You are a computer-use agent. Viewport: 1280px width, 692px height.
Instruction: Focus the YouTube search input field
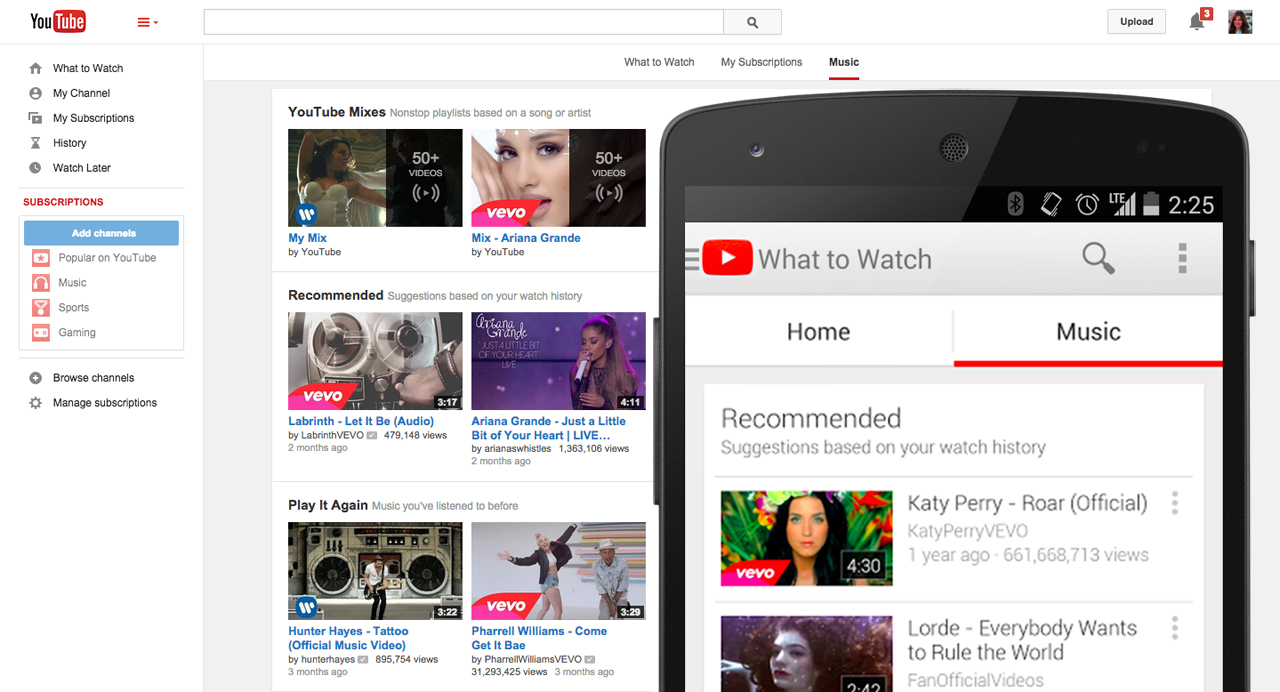point(463,22)
